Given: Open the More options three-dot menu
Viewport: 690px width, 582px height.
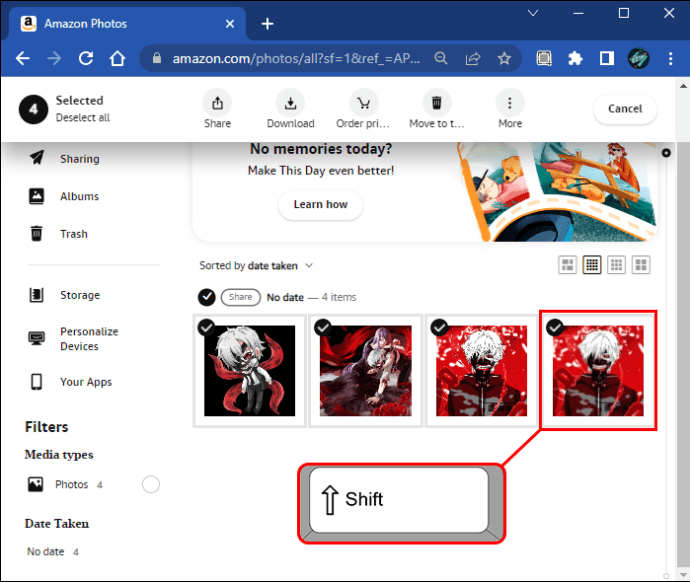Looking at the screenshot, I should pos(510,103).
